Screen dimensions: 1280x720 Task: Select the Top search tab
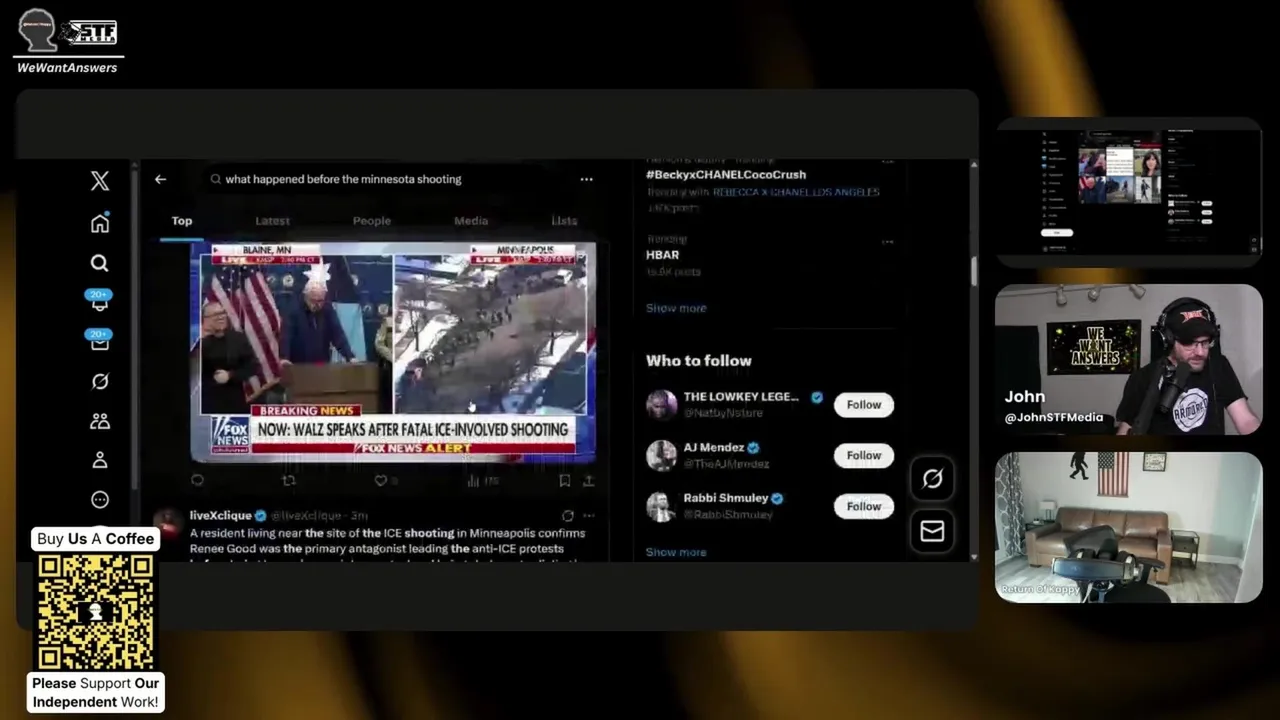click(182, 221)
